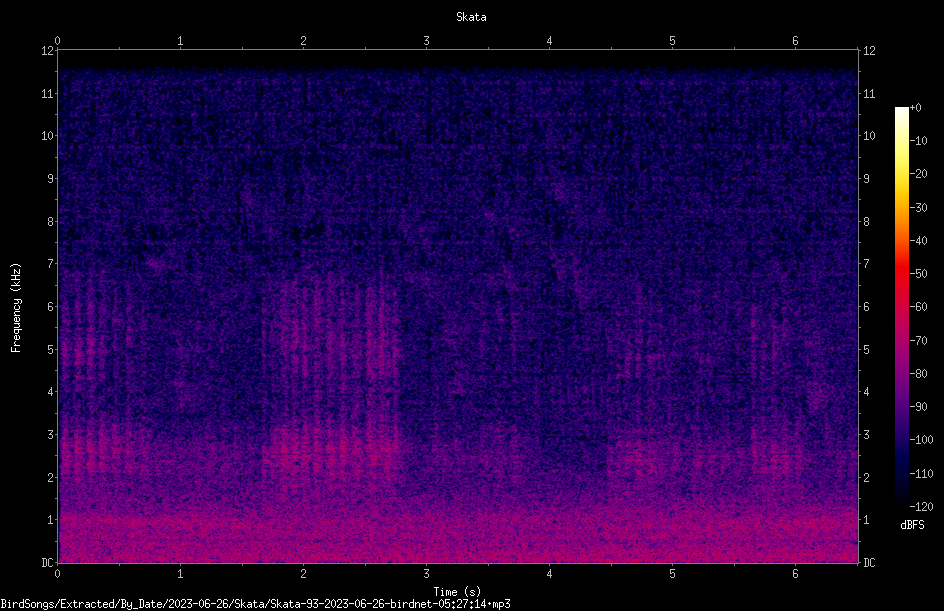Click the '9' kHz label on the right axis
The height and width of the screenshot is (611, 944).
(866, 178)
